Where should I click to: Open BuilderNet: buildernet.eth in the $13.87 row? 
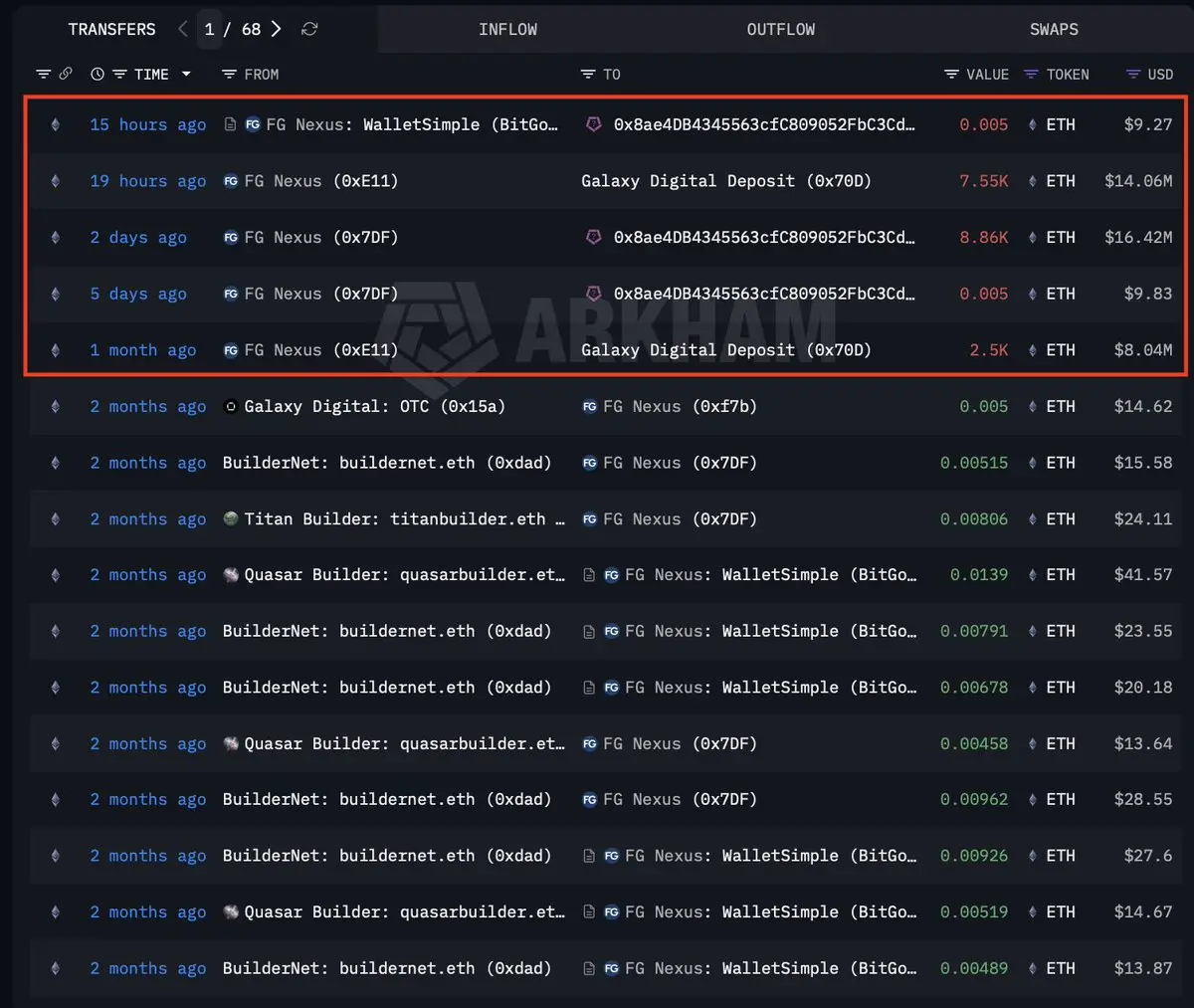(387, 968)
